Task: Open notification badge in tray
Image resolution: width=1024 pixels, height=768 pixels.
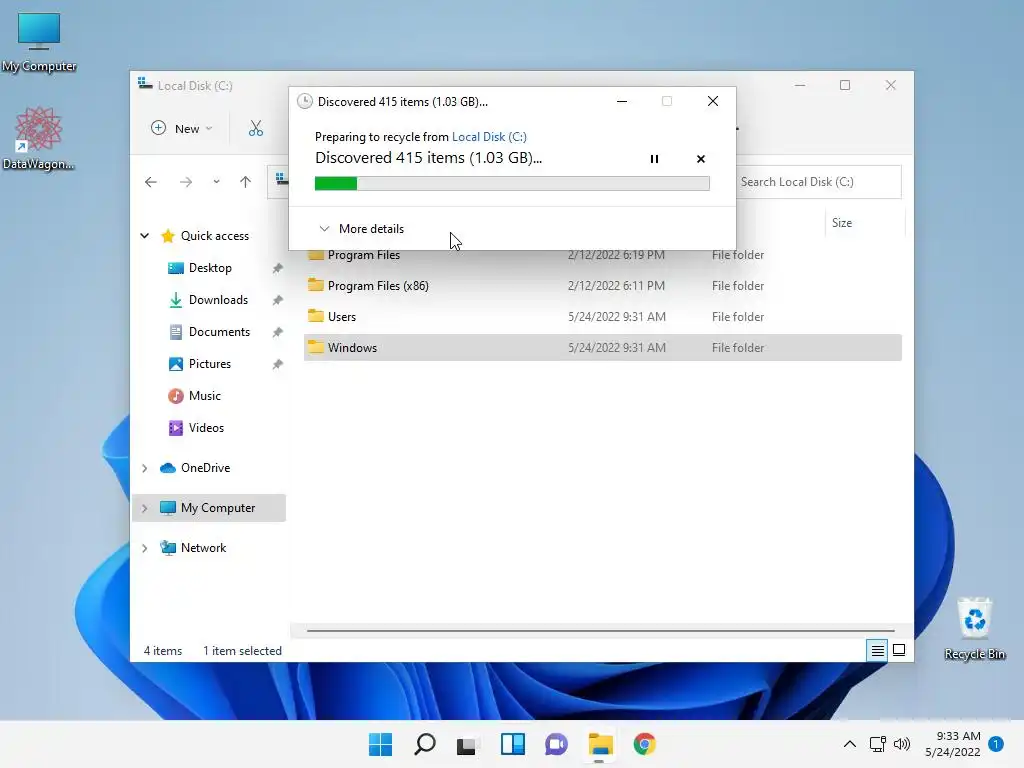Action: click(x=996, y=744)
